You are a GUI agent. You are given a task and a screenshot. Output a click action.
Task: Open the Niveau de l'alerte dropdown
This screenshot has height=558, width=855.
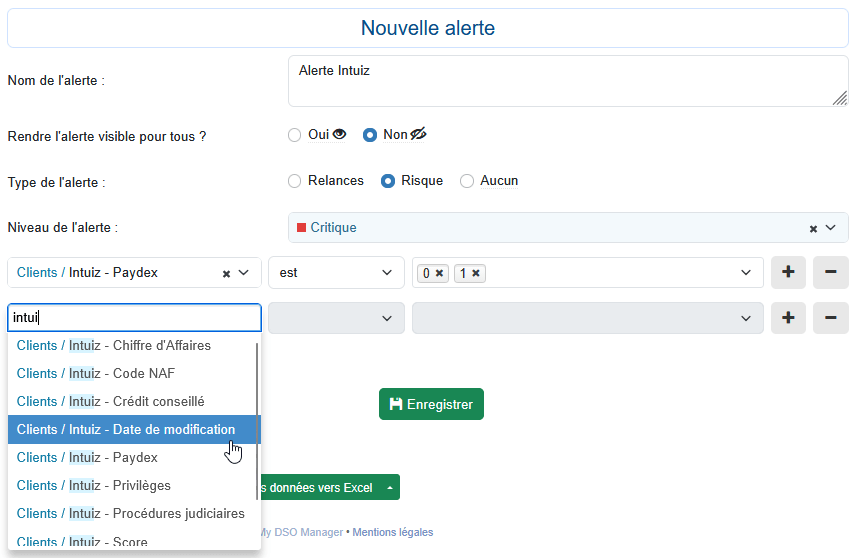830,228
